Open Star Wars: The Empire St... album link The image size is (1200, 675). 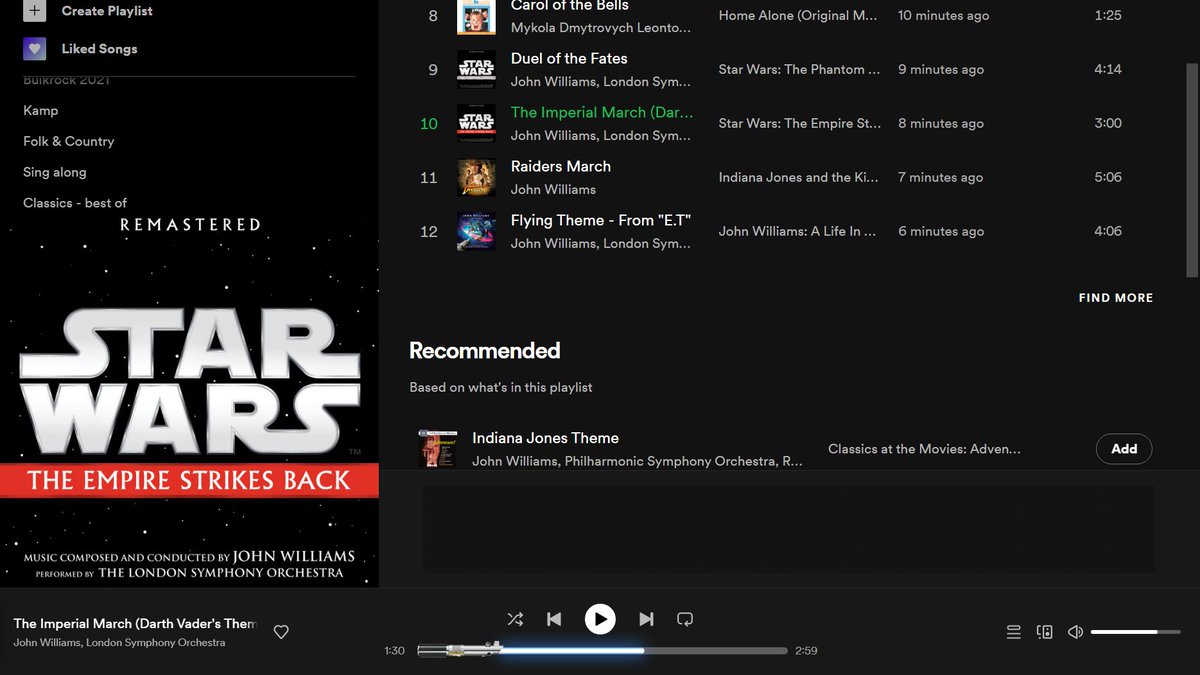pos(800,124)
